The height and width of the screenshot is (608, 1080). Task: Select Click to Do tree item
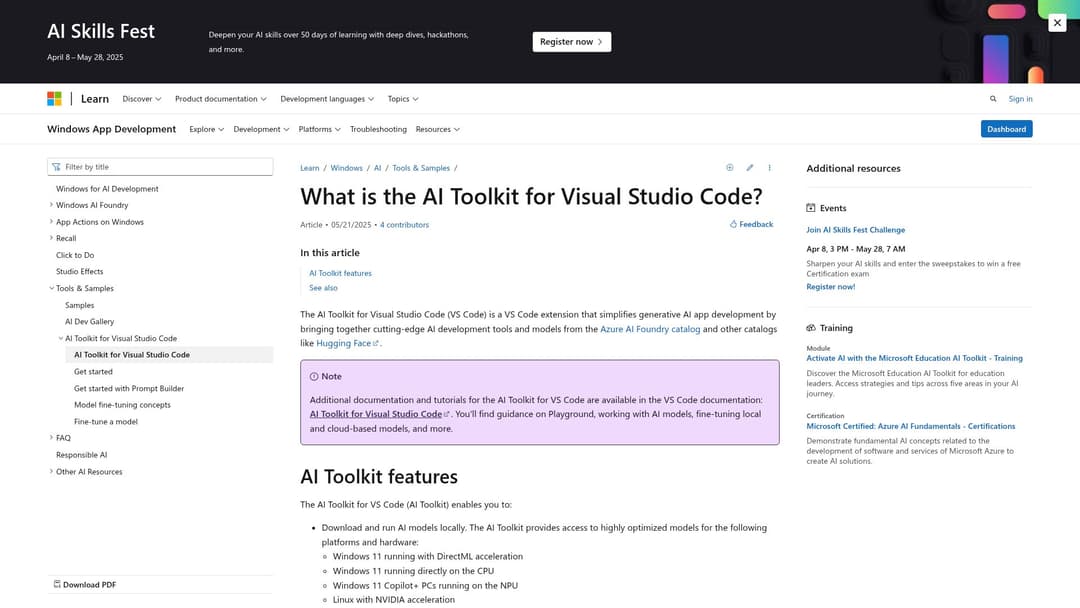pyautogui.click(x=75, y=255)
